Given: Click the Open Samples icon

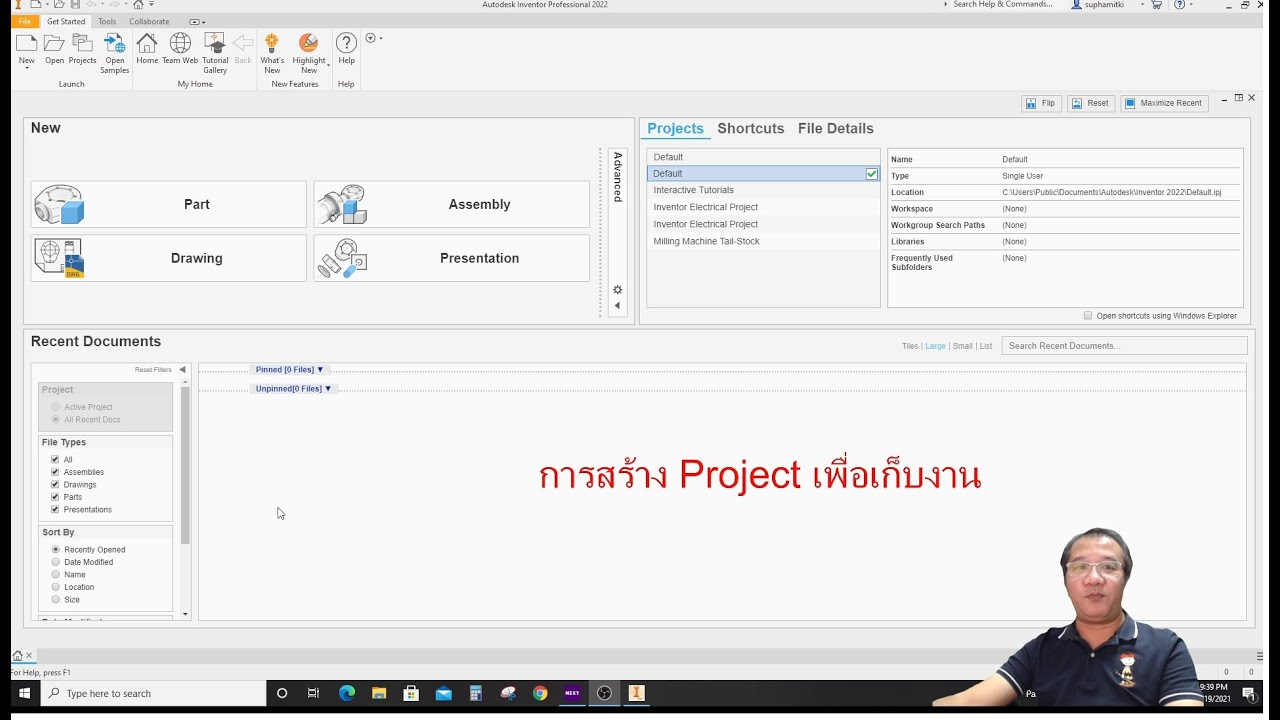Looking at the screenshot, I should click(x=115, y=44).
